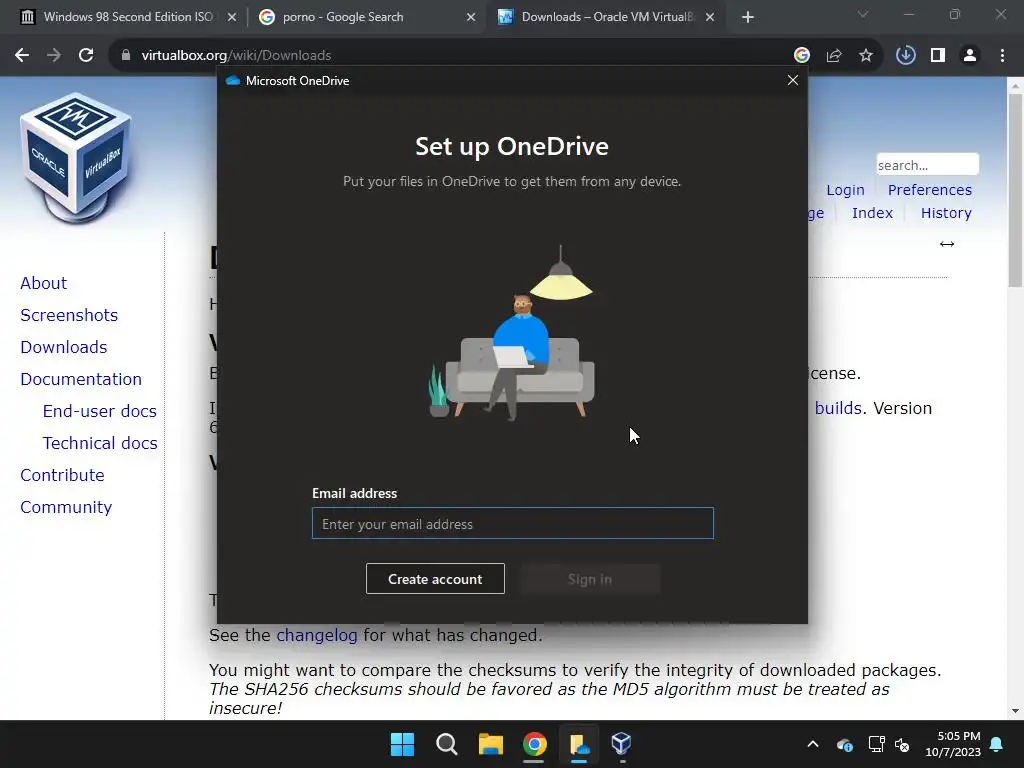
Task: Open the tab search chevron in Chrome
Action: click(863, 14)
